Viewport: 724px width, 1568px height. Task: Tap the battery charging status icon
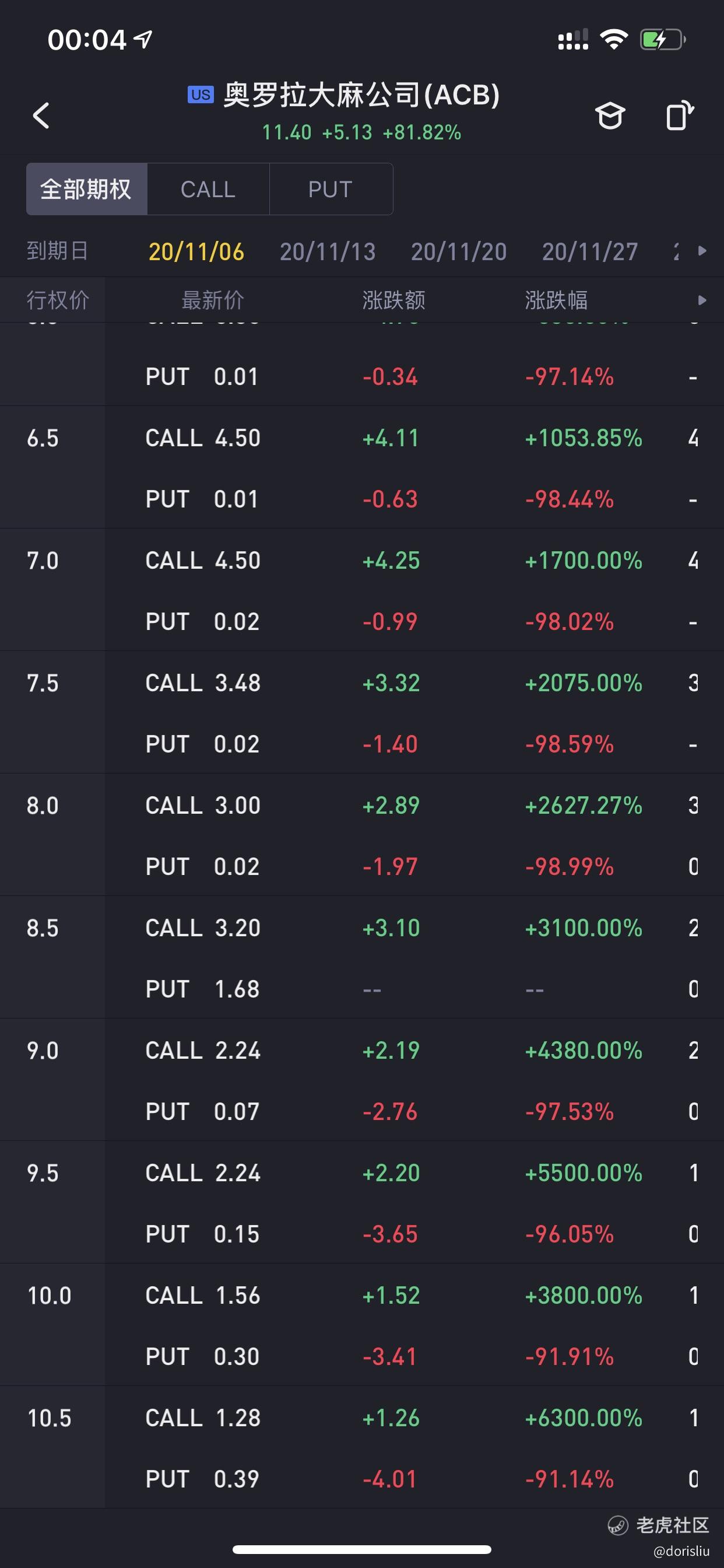[662, 40]
